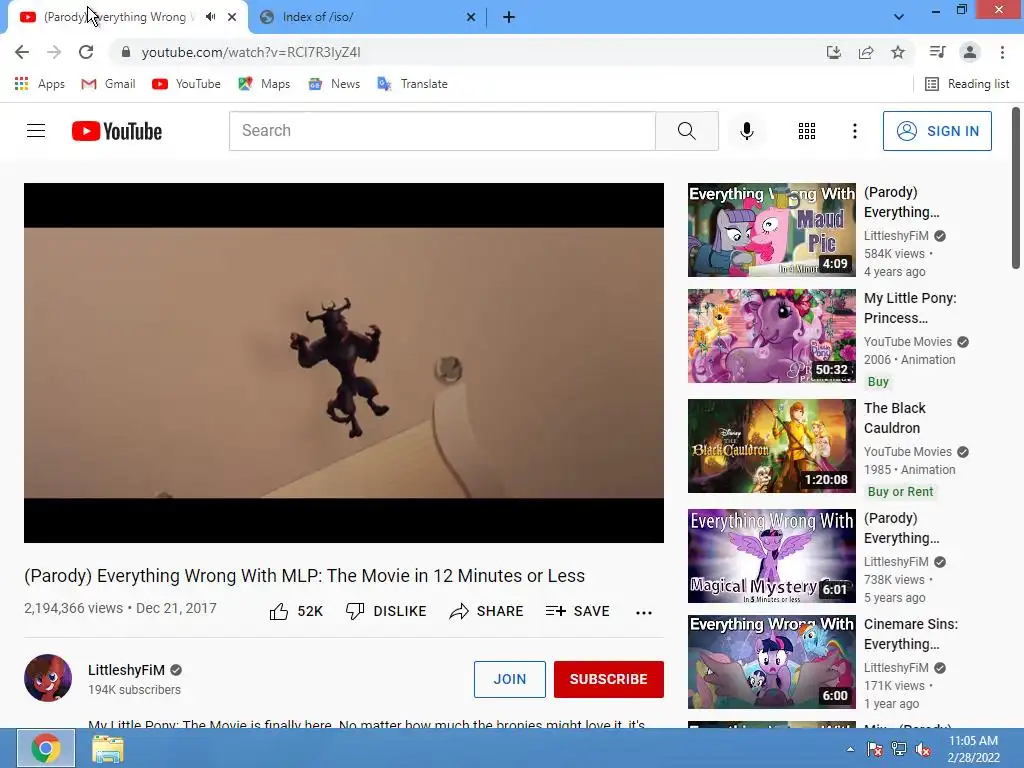Viewport: 1024px width, 768px height.
Task: Click SHARE under the video
Action: coord(487,611)
